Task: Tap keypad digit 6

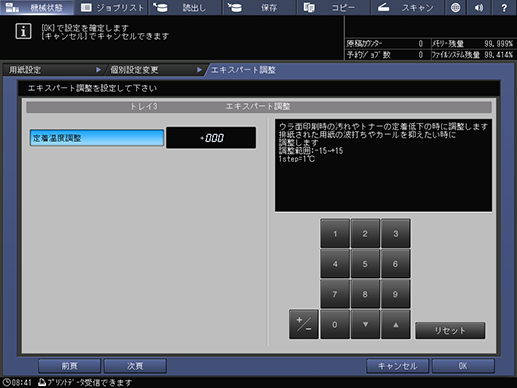Action: [395, 264]
